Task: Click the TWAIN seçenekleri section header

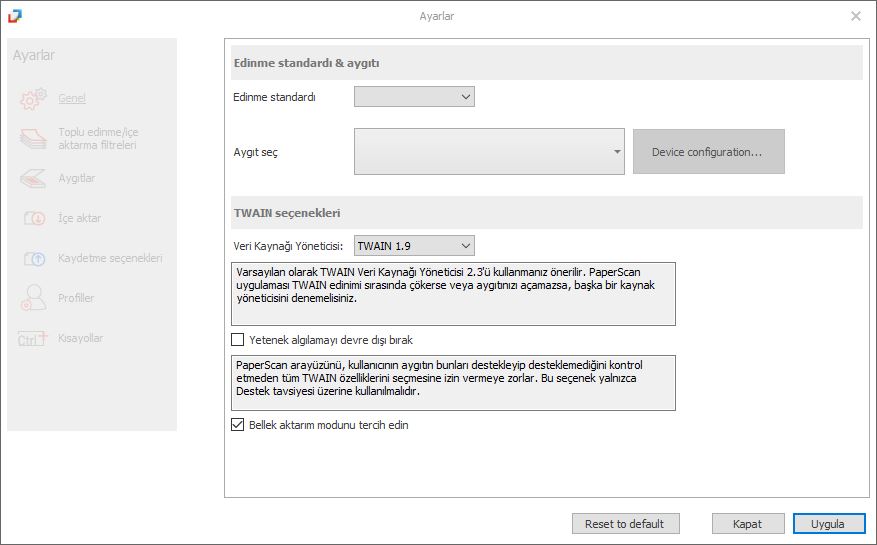Action: [546, 213]
